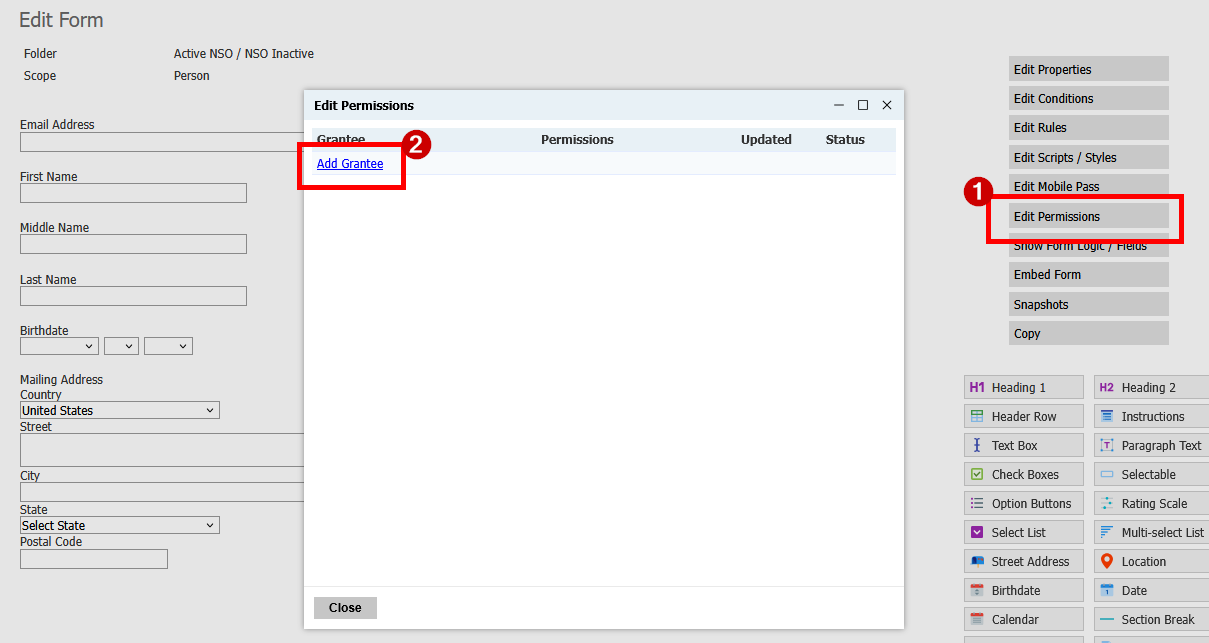This screenshot has width=1209, height=643.
Task: Open Edit Scripts / Styles
Action: coord(1088,157)
